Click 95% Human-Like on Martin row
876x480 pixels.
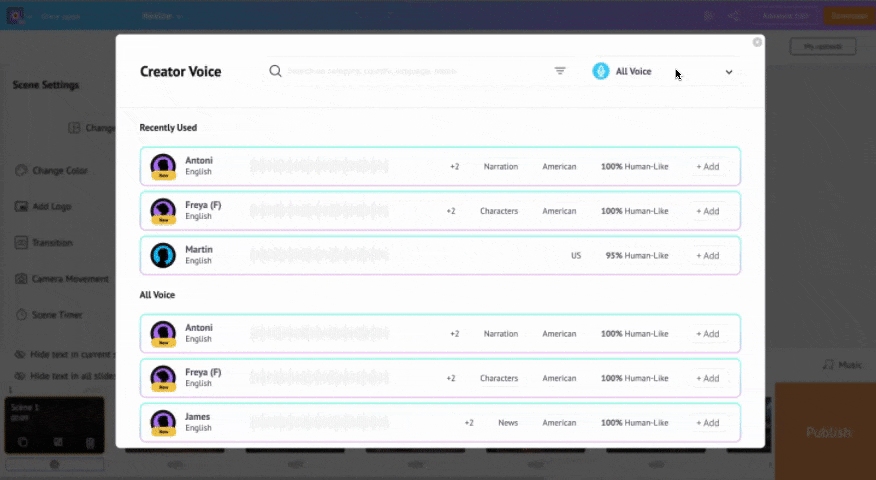(637, 255)
